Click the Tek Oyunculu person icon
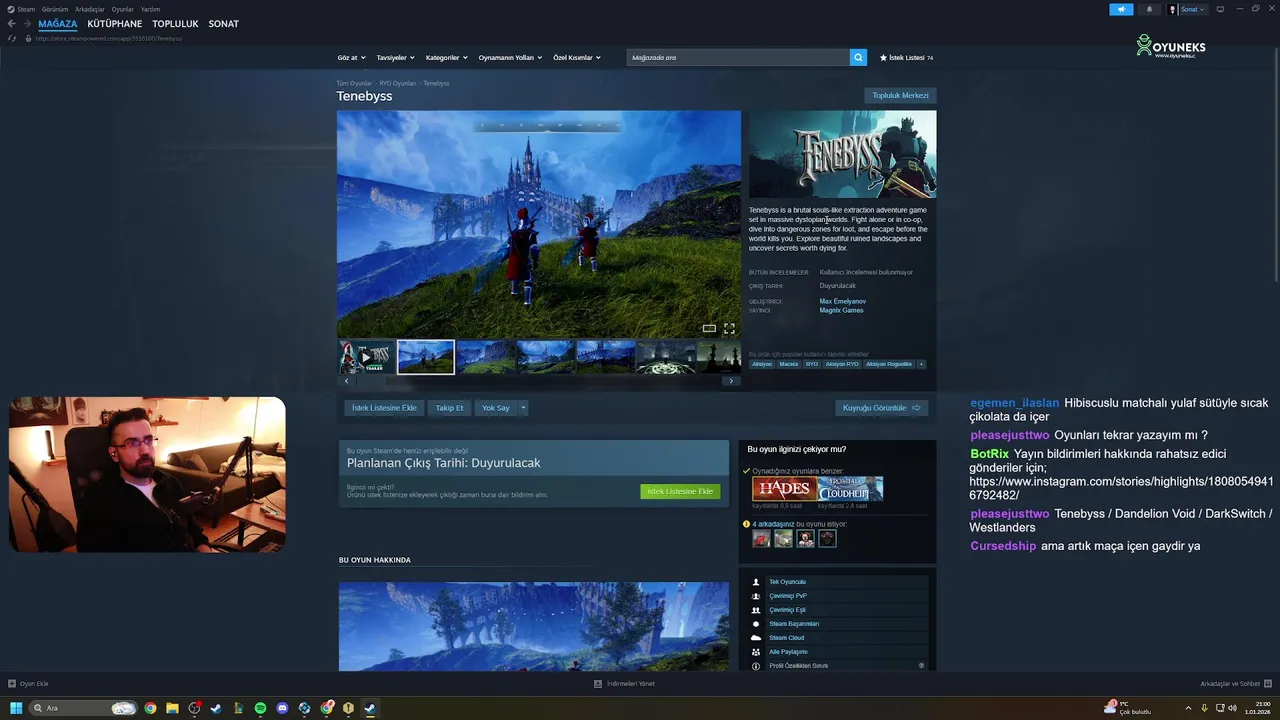This screenshot has width=1280, height=720. pos(756,582)
